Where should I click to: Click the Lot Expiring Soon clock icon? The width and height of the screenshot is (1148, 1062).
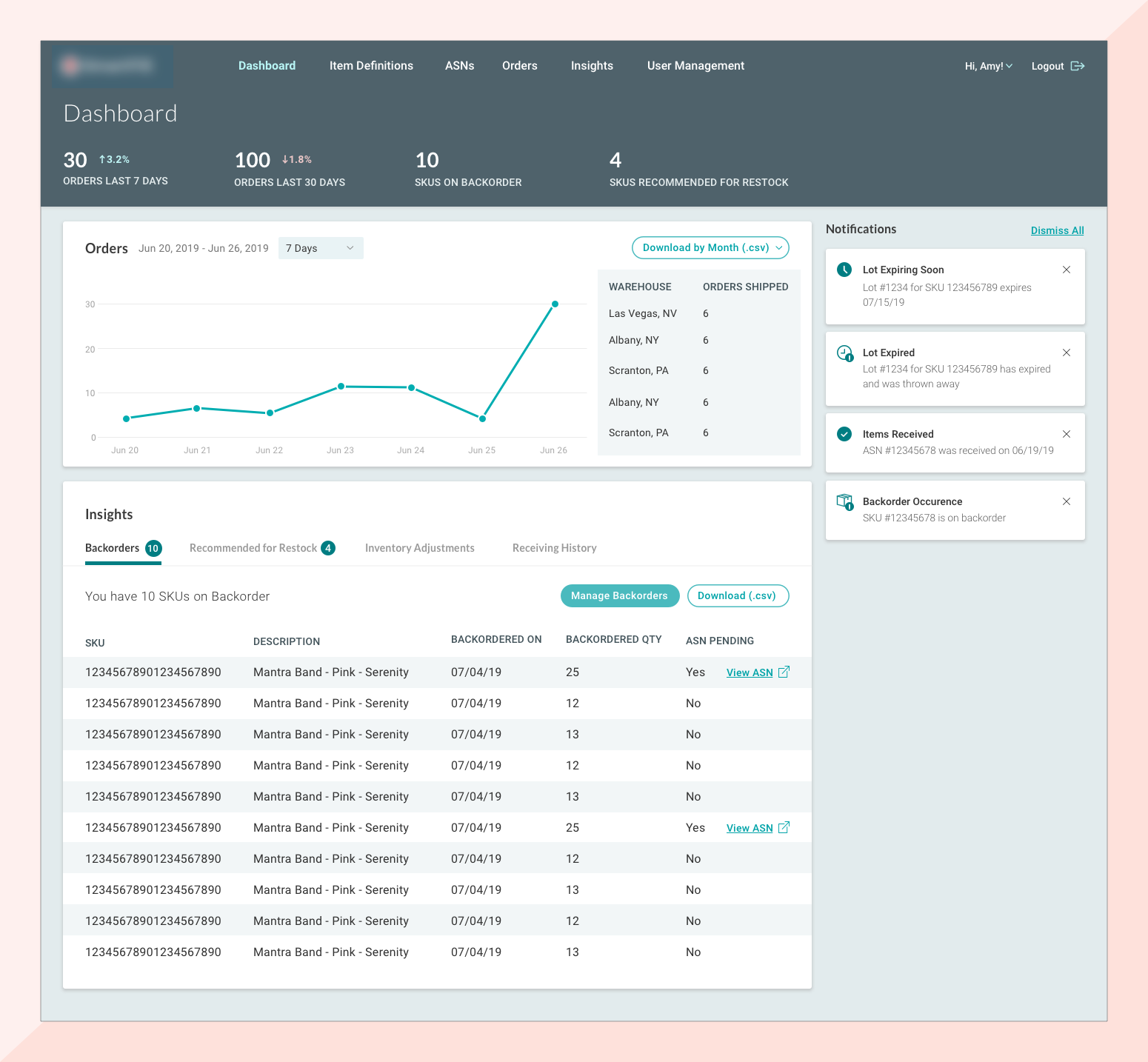pos(844,270)
